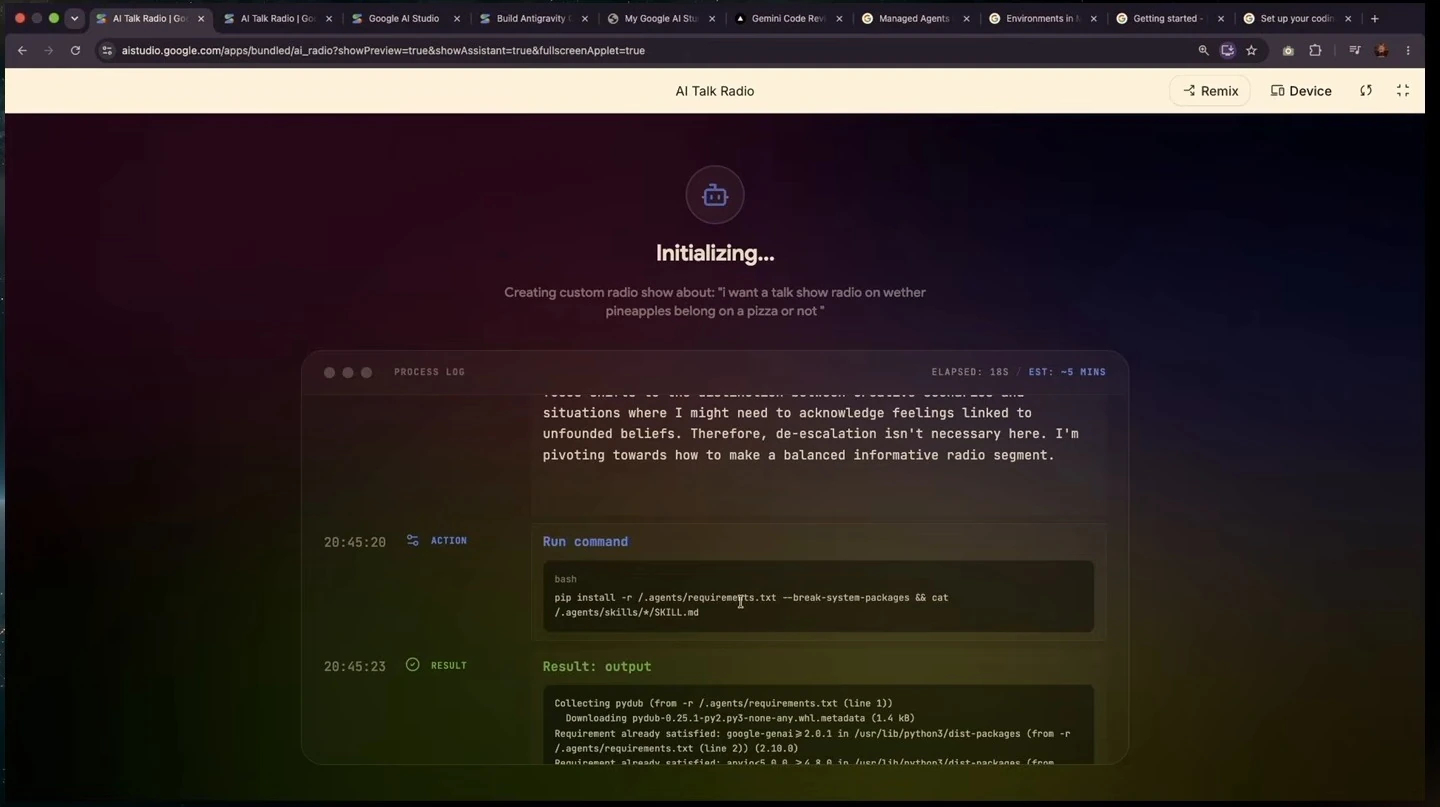Click the camera extension icon
The height and width of the screenshot is (807, 1440).
pos(1288,50)
